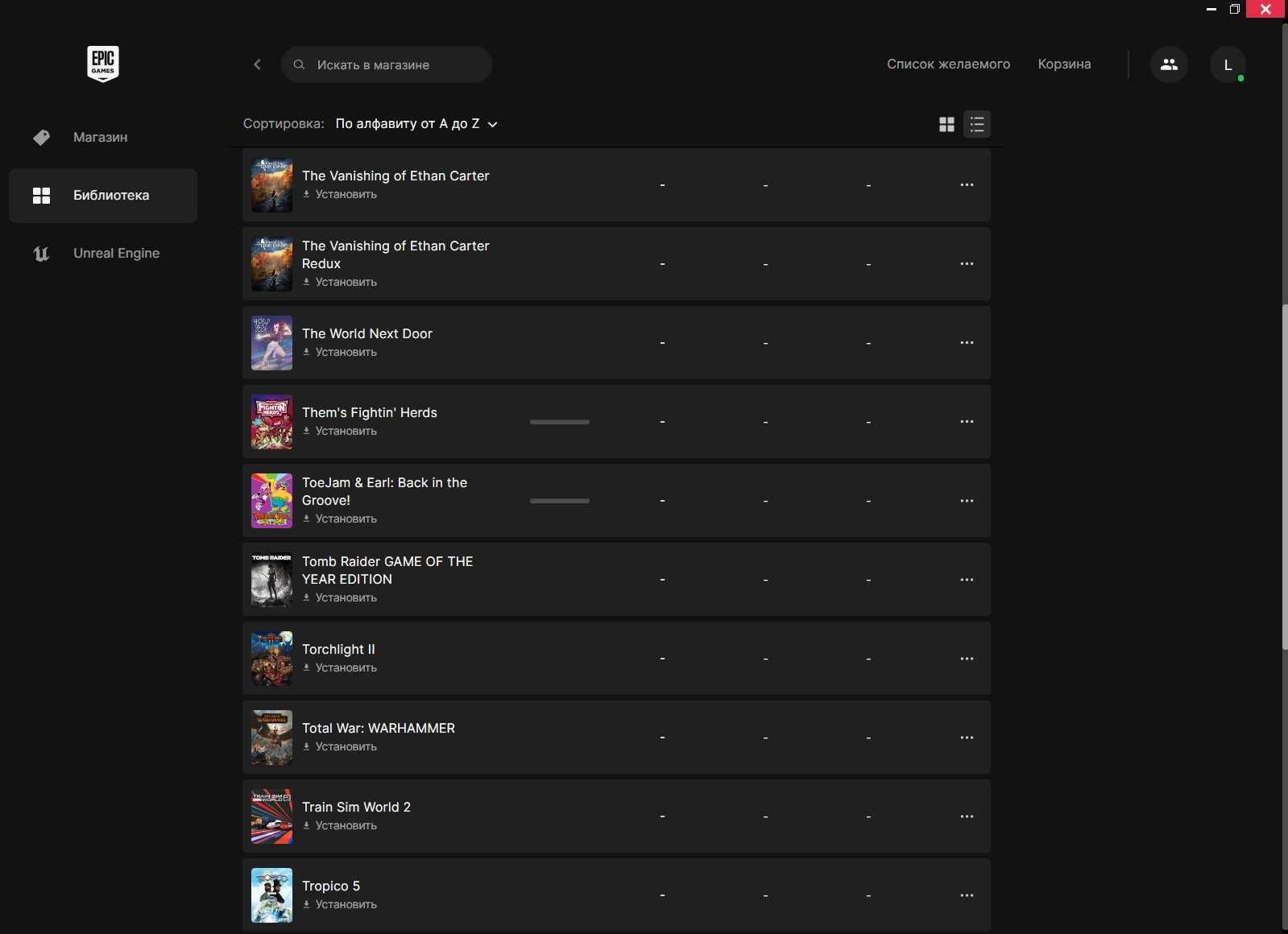Open more options for Torchlight II
1288x934 pixels.
click(x=967, y=659)
